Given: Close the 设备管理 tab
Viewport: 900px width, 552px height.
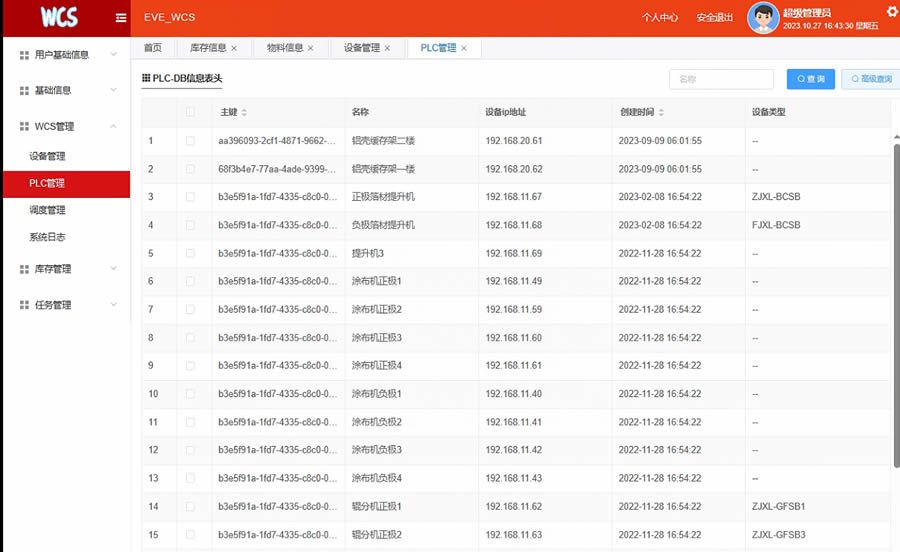Looking at the screenshot, I should pyautogui.click(x=387, y=48).
